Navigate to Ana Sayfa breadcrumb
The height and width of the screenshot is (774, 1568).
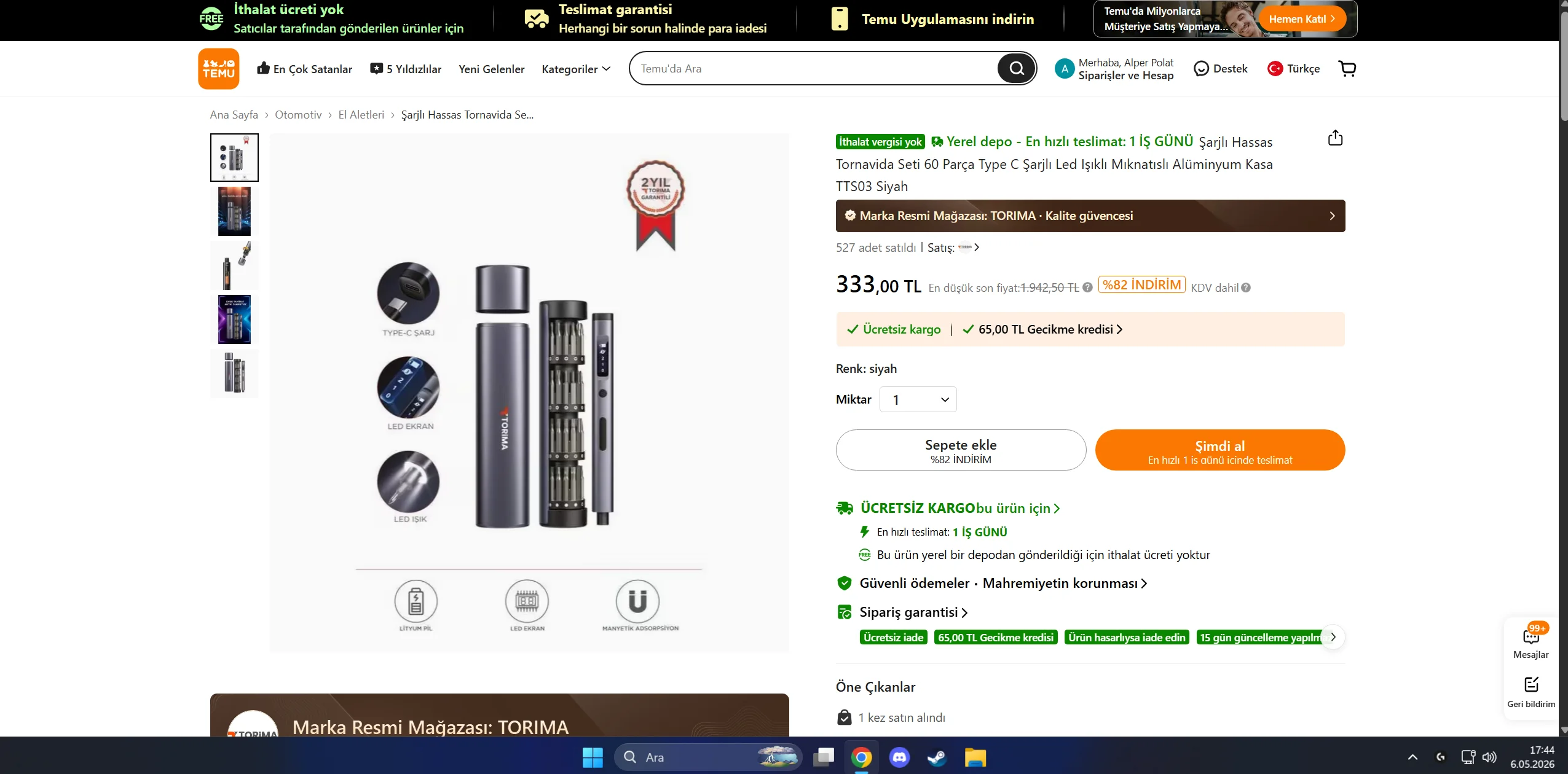pos(234,115)
